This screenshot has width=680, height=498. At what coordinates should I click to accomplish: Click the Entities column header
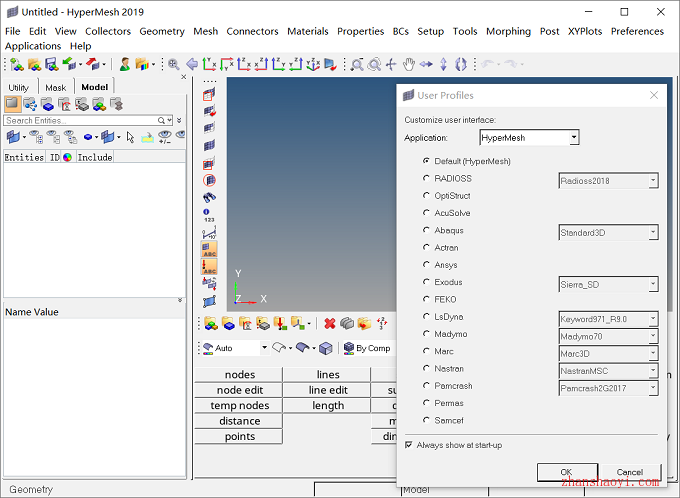point(24,157)
